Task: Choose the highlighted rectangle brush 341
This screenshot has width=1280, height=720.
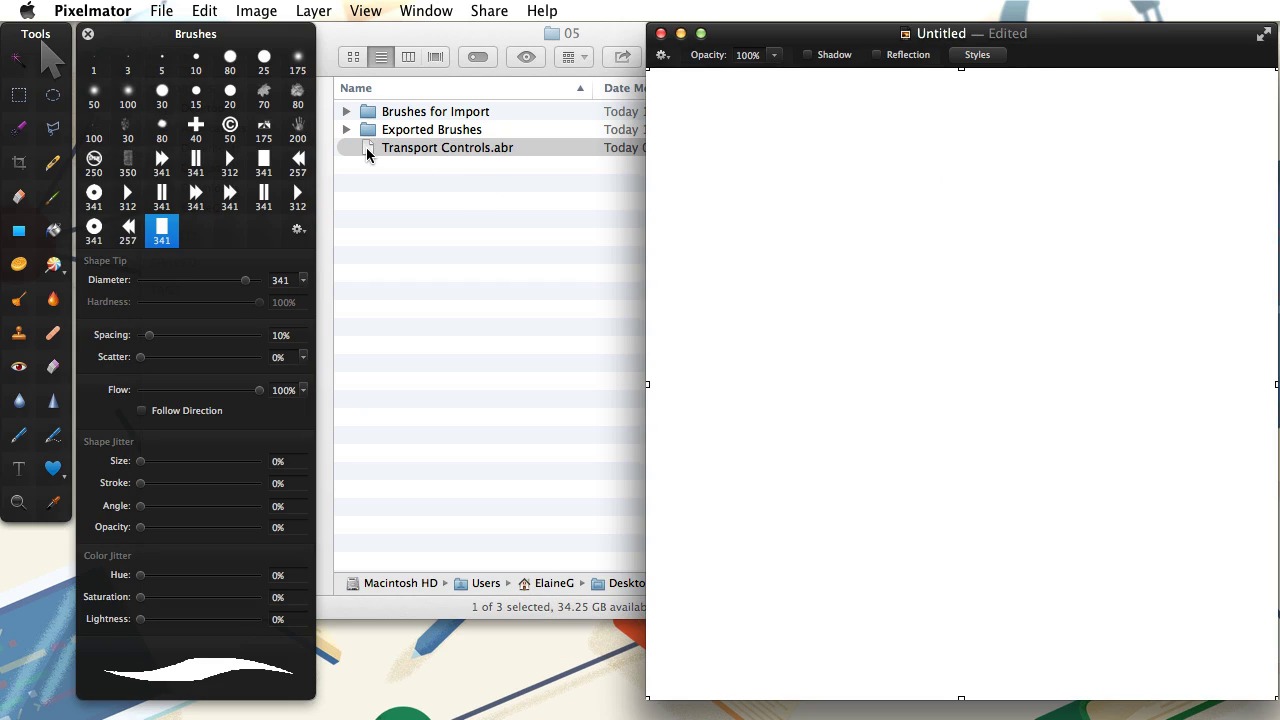Action: pyautogui.click(x=162, y=231)
